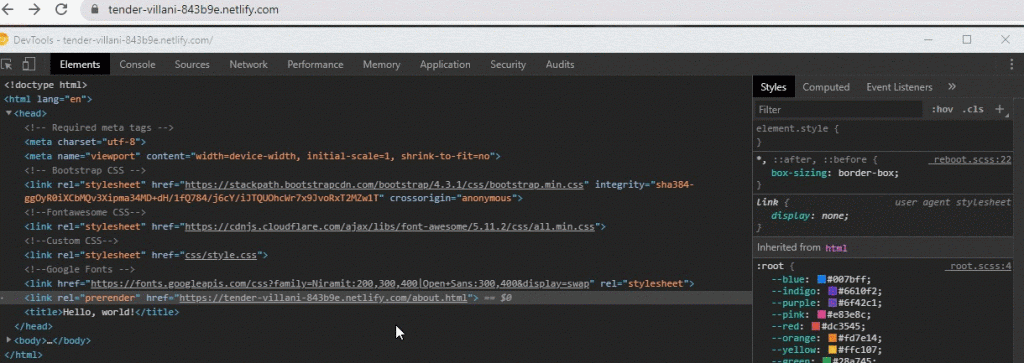Screen dimensions: 1024x363
Task: Click the --indigo color swatch
Action: (833, 291)
